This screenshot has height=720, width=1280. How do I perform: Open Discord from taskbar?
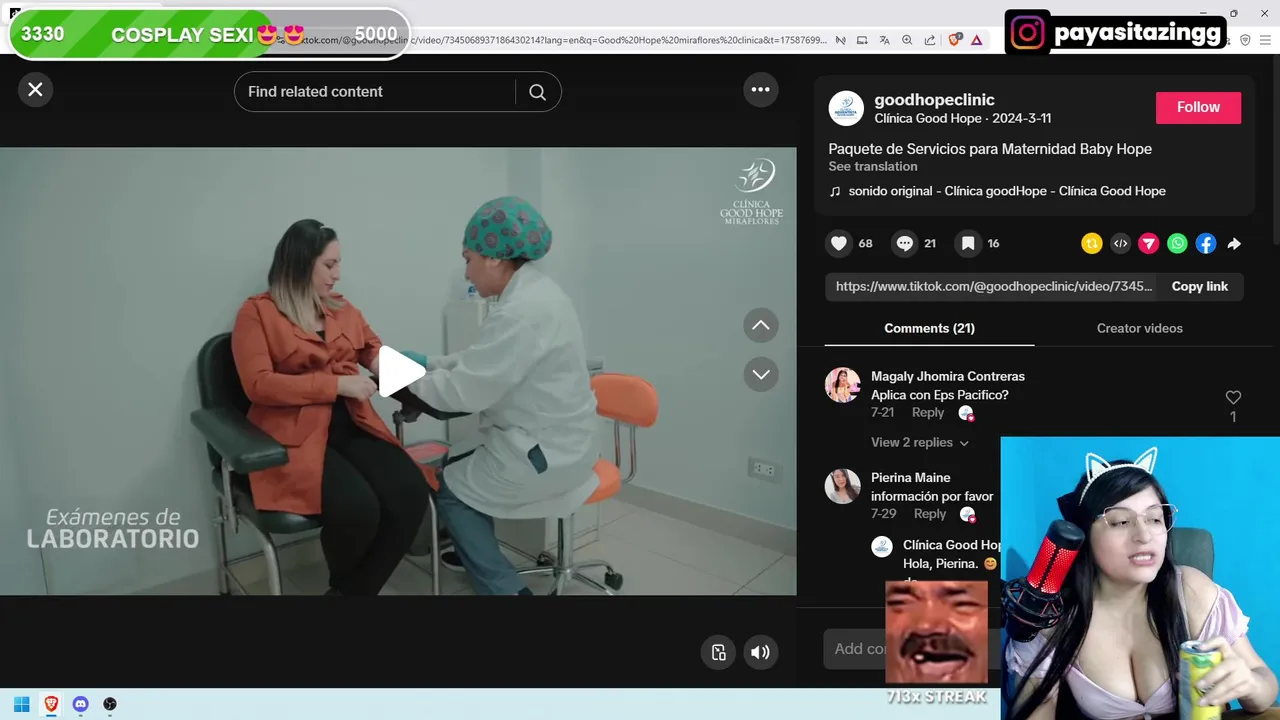click(x=80, y=704)
